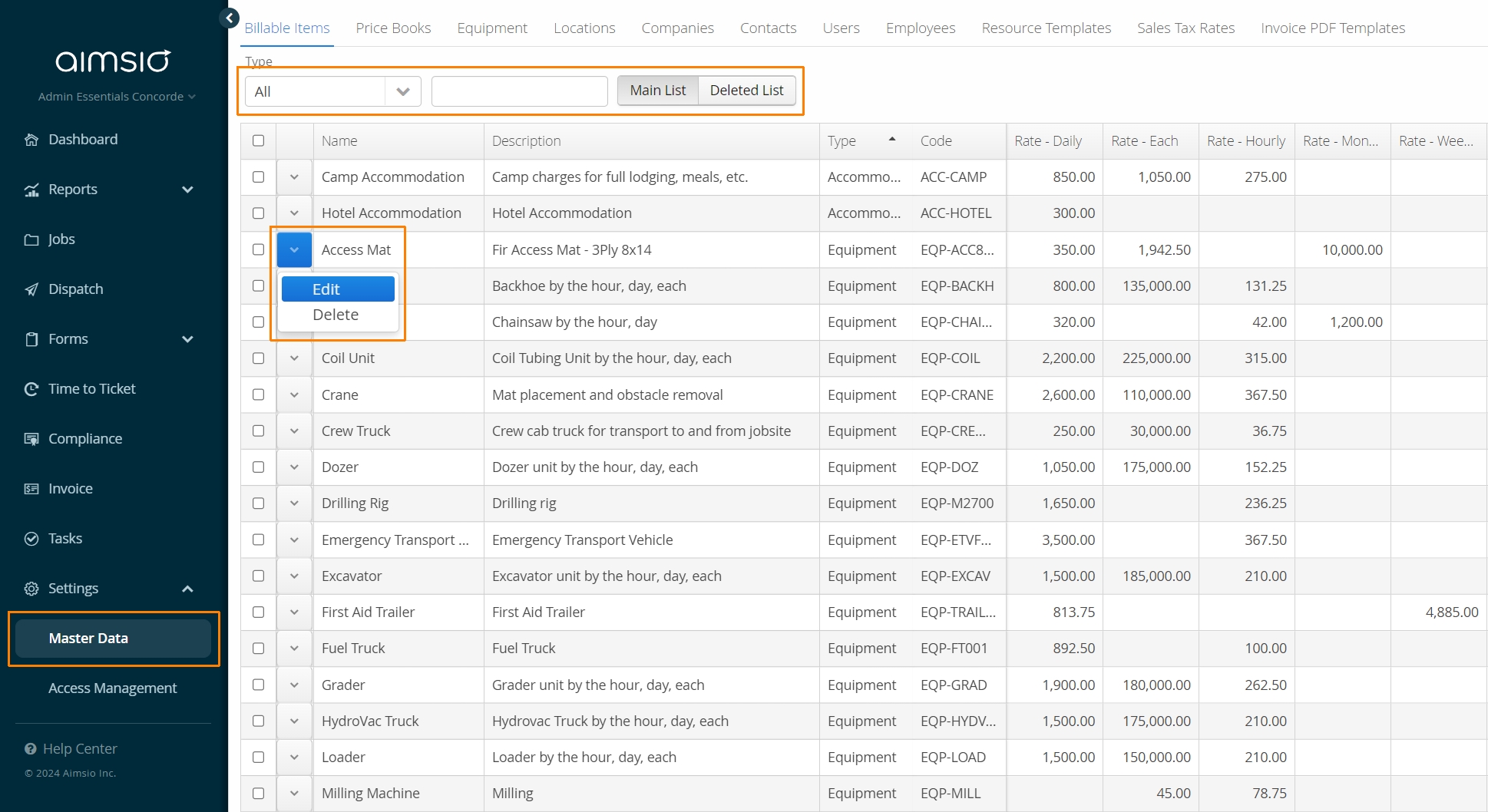Click the Help Center question mark icon
The width and height of the screenshot is (1488, 812).
coord(31,749)
